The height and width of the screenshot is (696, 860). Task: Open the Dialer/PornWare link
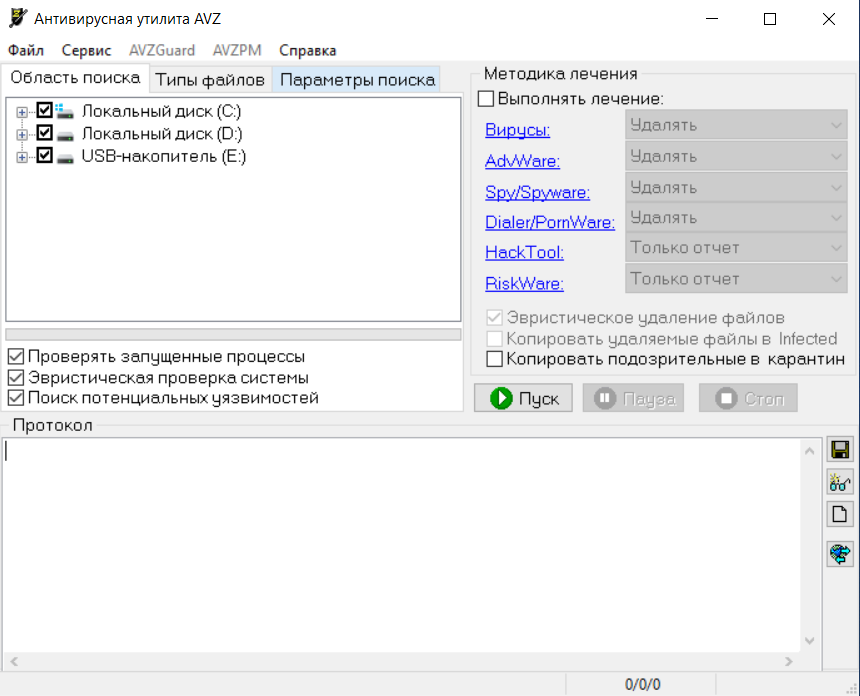550,222
